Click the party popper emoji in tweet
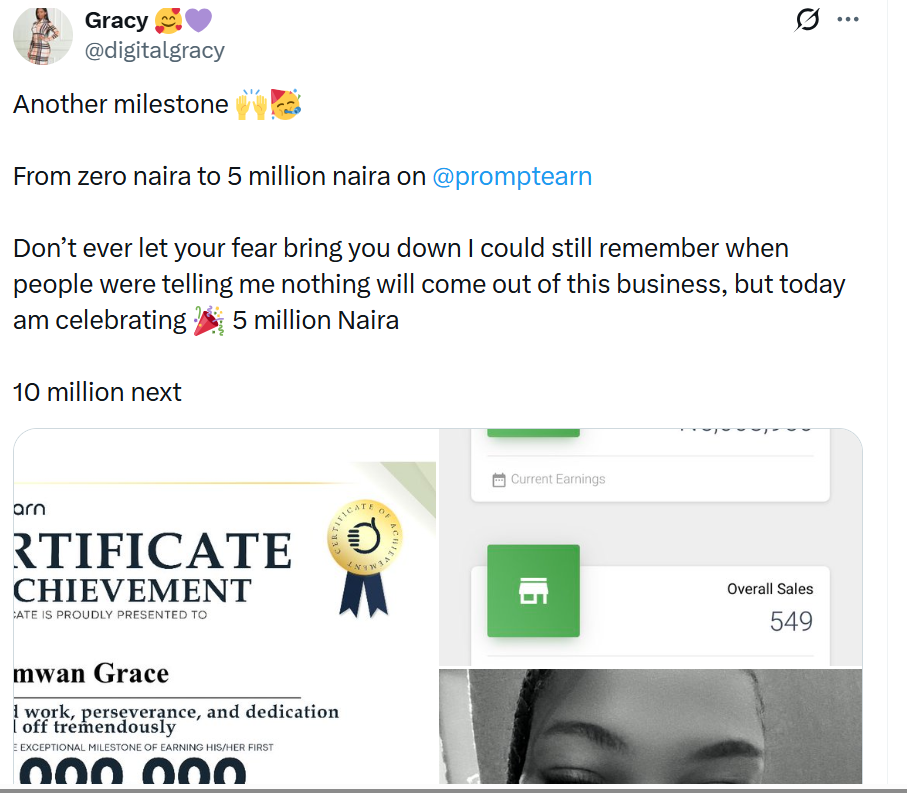This screenshot has width=907, height=793. point(208,321)
